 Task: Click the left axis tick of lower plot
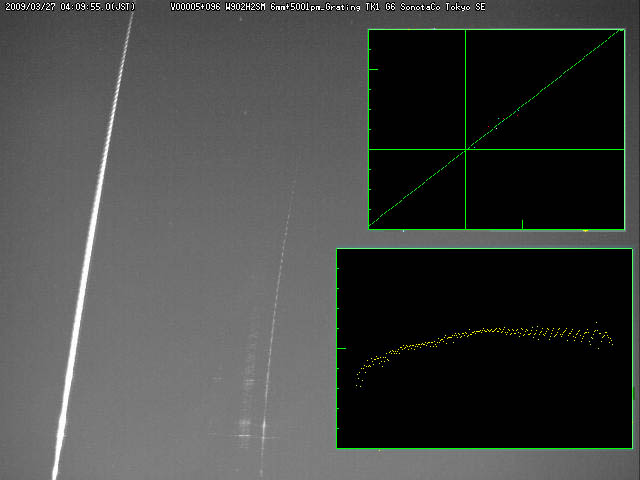(x=340, y=348)
